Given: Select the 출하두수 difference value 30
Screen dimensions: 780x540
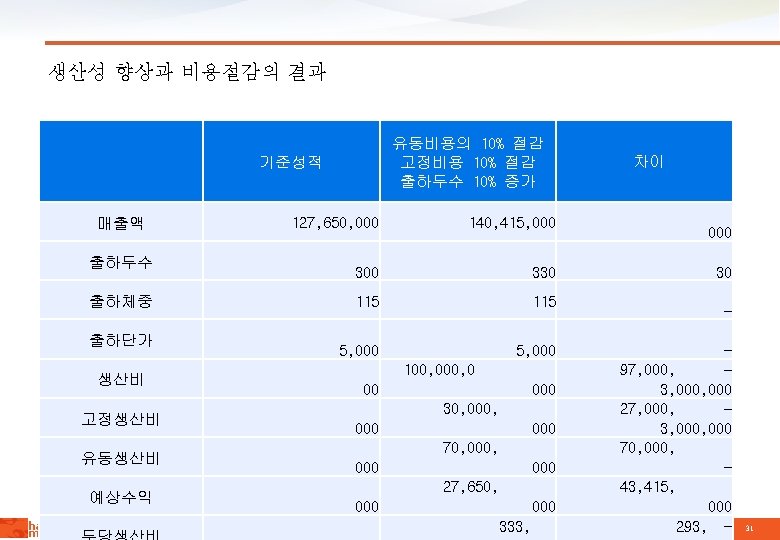Looking at the screenshot, I should pos(724,272).
